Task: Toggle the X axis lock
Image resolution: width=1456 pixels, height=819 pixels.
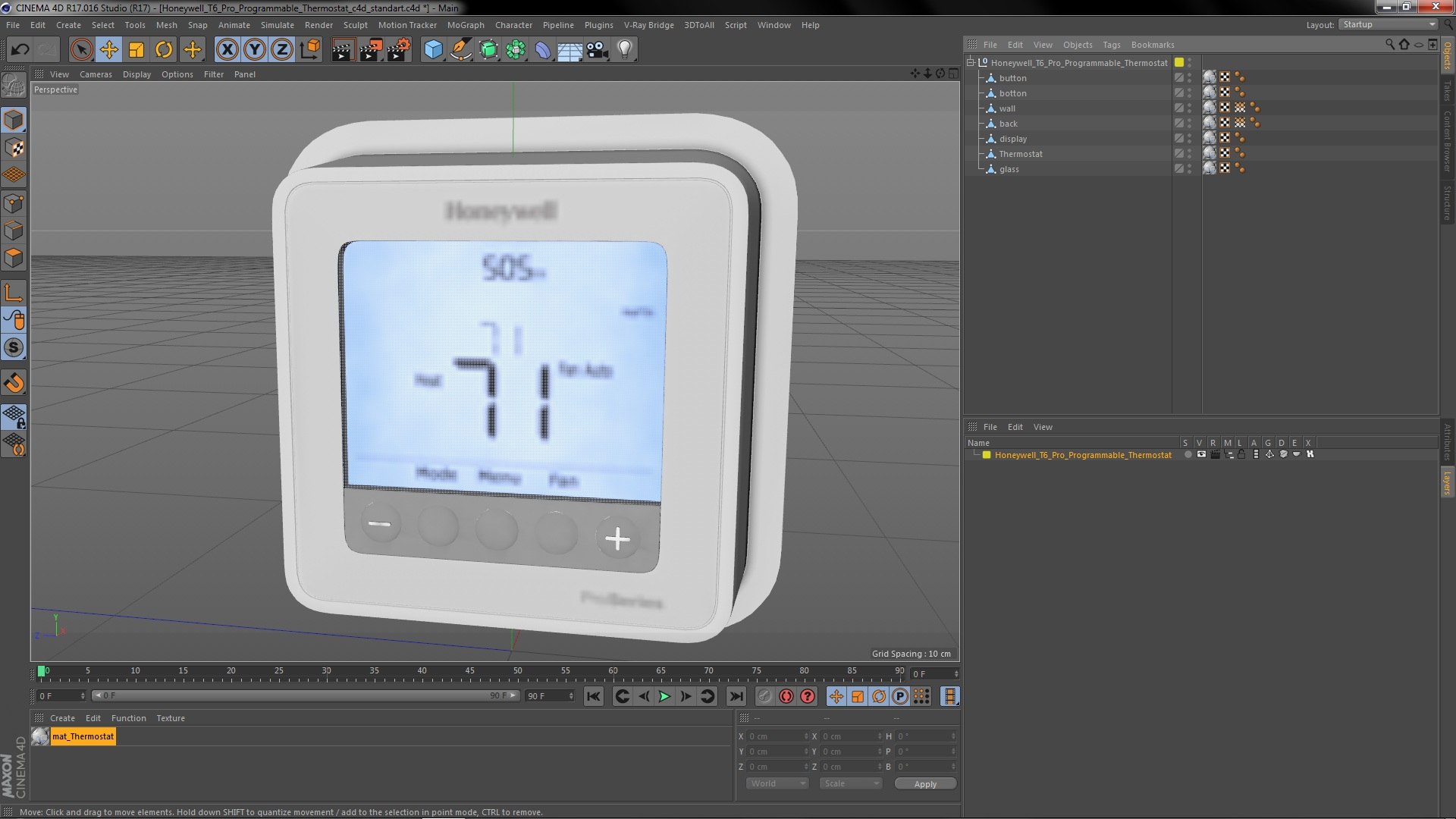Action: point(227,50)
